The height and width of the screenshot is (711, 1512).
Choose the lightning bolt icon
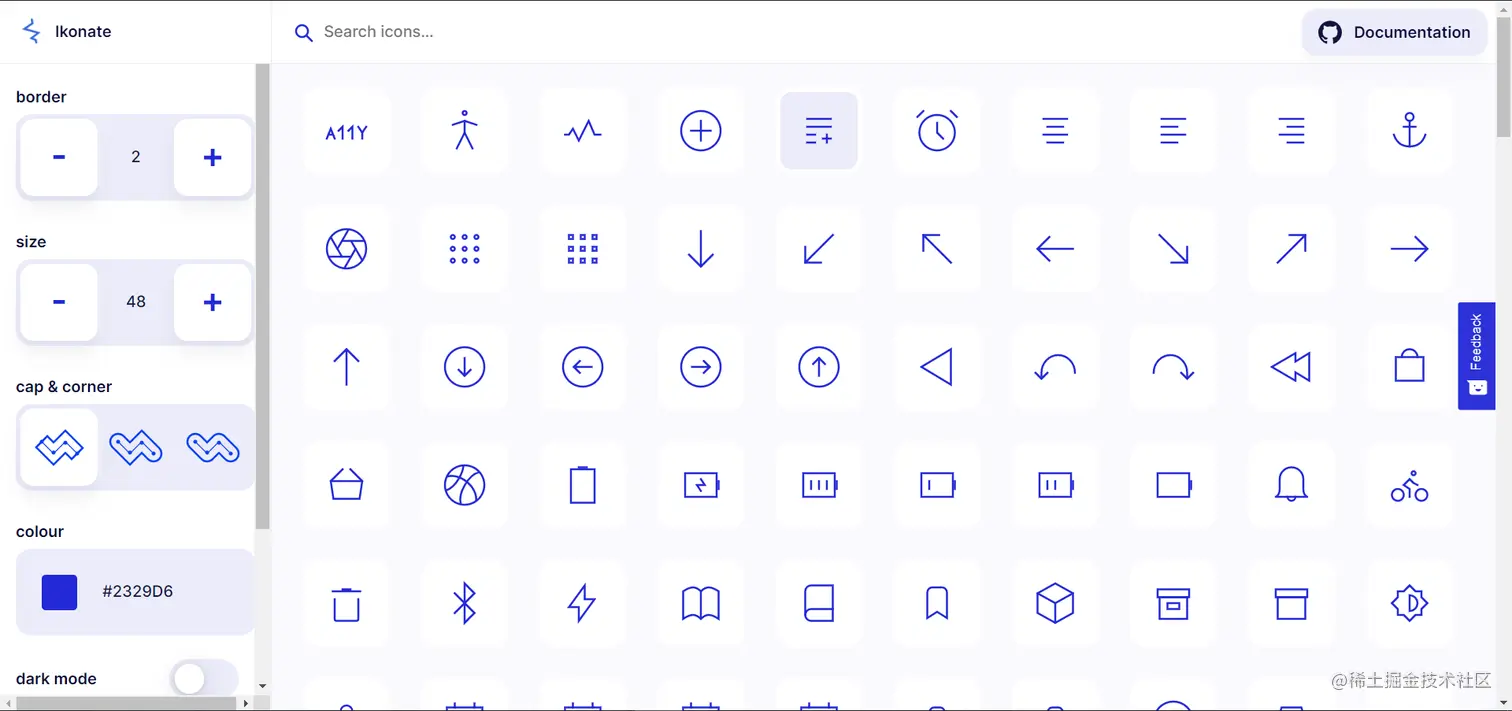582,603
